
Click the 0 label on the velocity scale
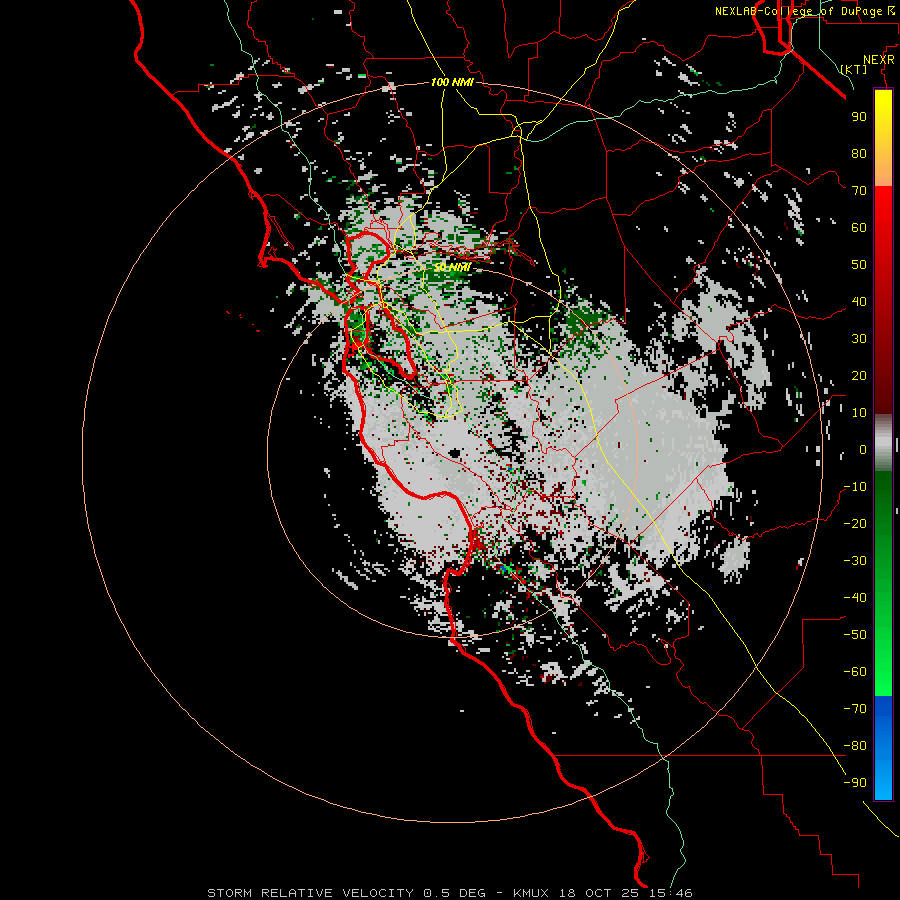[x=863, y=449]
